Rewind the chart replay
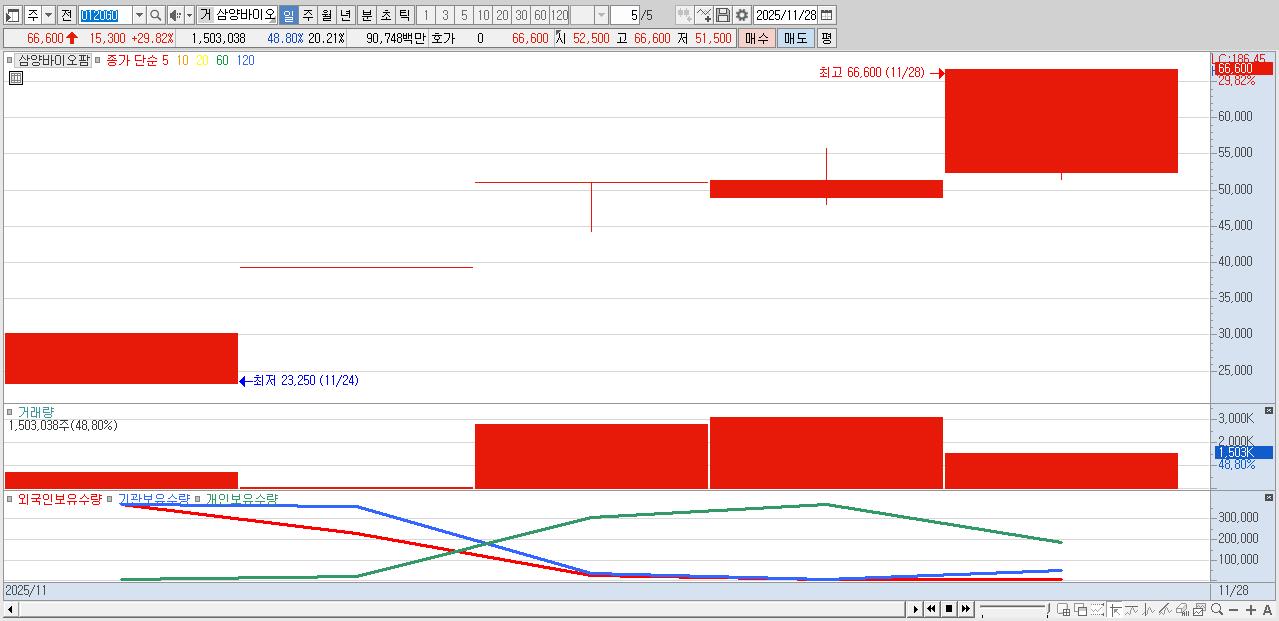The width and height of the screenshot is (1279, 621). tap(931, 609)
